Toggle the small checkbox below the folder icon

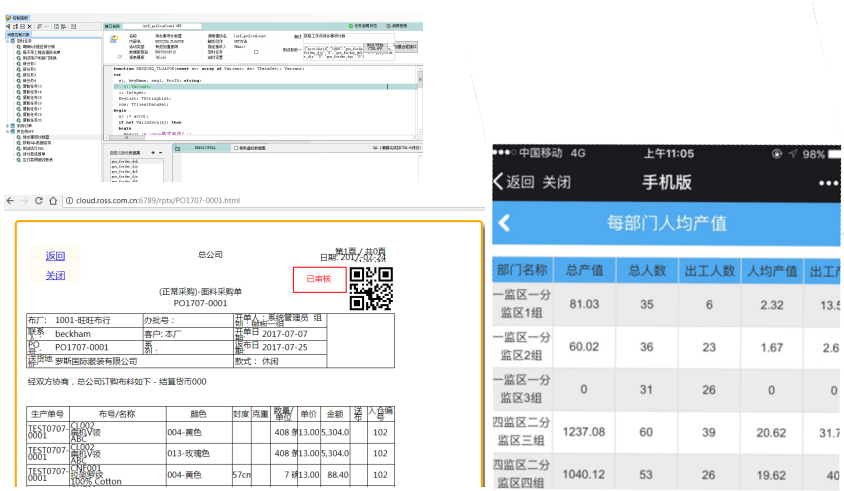pyautogui.click(x=119, y=57)
